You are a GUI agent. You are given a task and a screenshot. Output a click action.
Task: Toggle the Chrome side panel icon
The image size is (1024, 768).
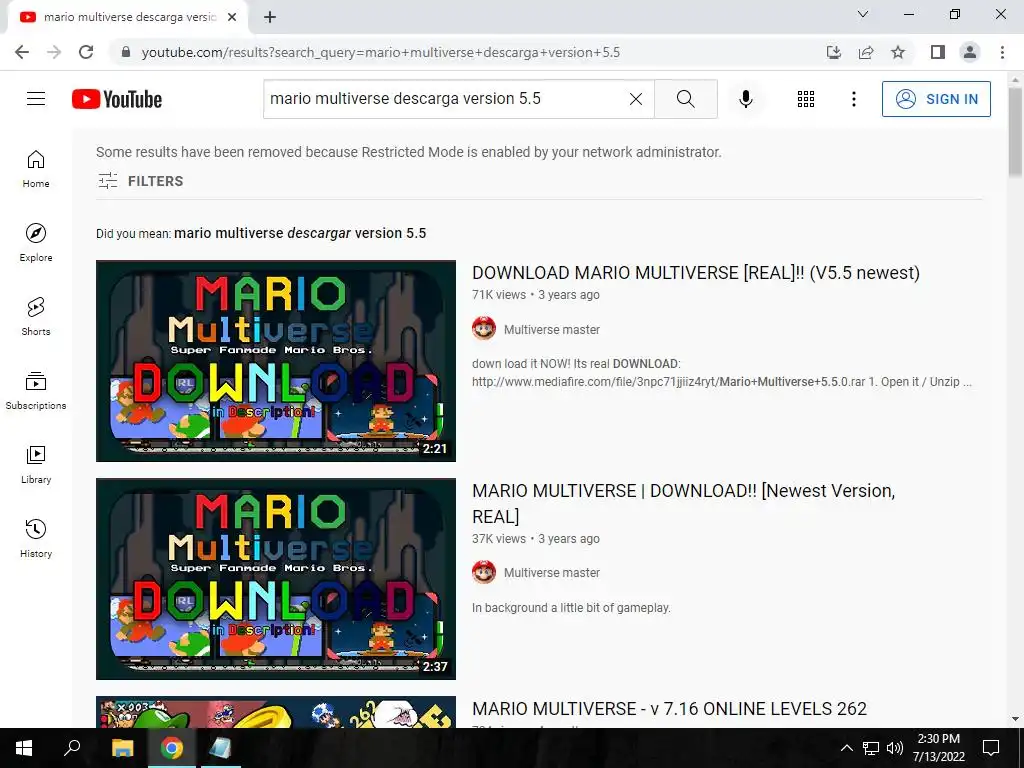point(938,52)
